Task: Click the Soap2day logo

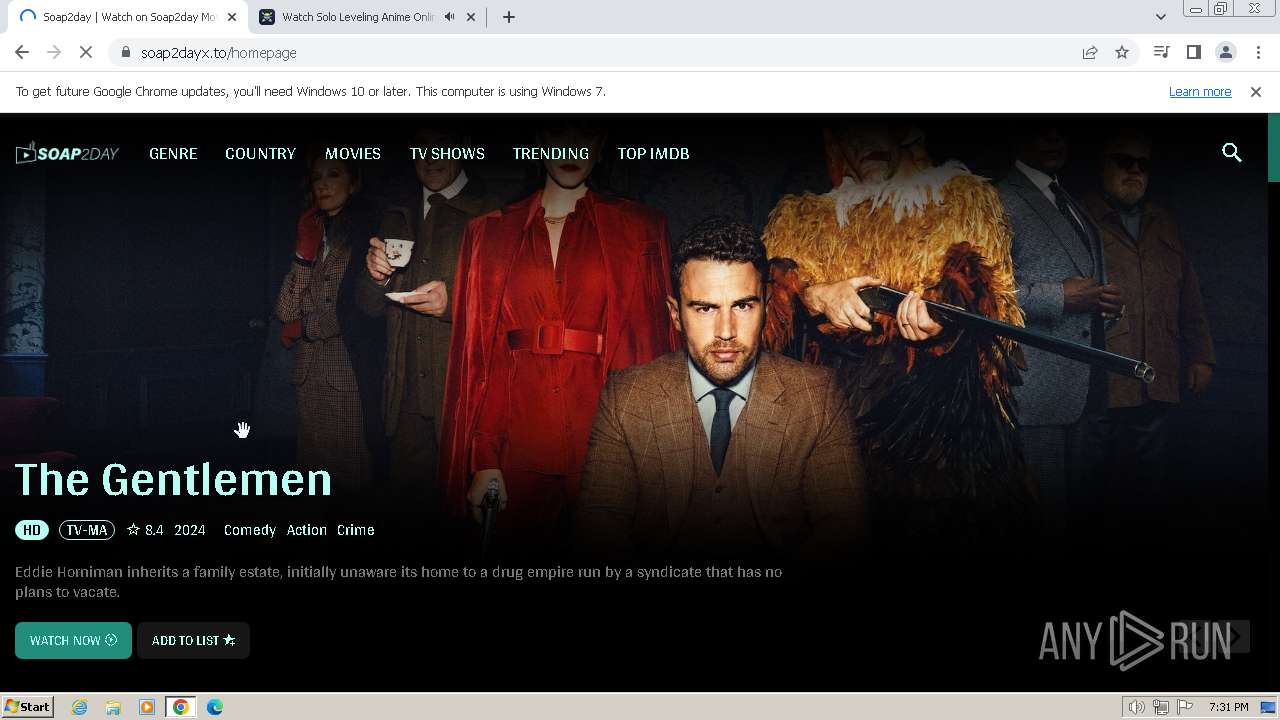Action: (x=67, y=153)
